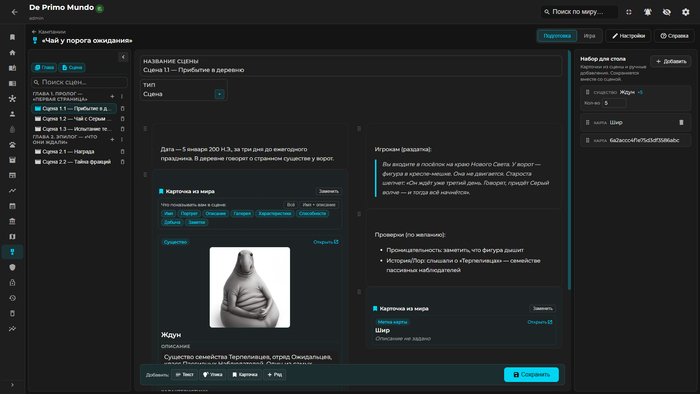Screen dimensions: 700x394
Task: Open the history clock icon in left sidebar
Action: (12, 298)
